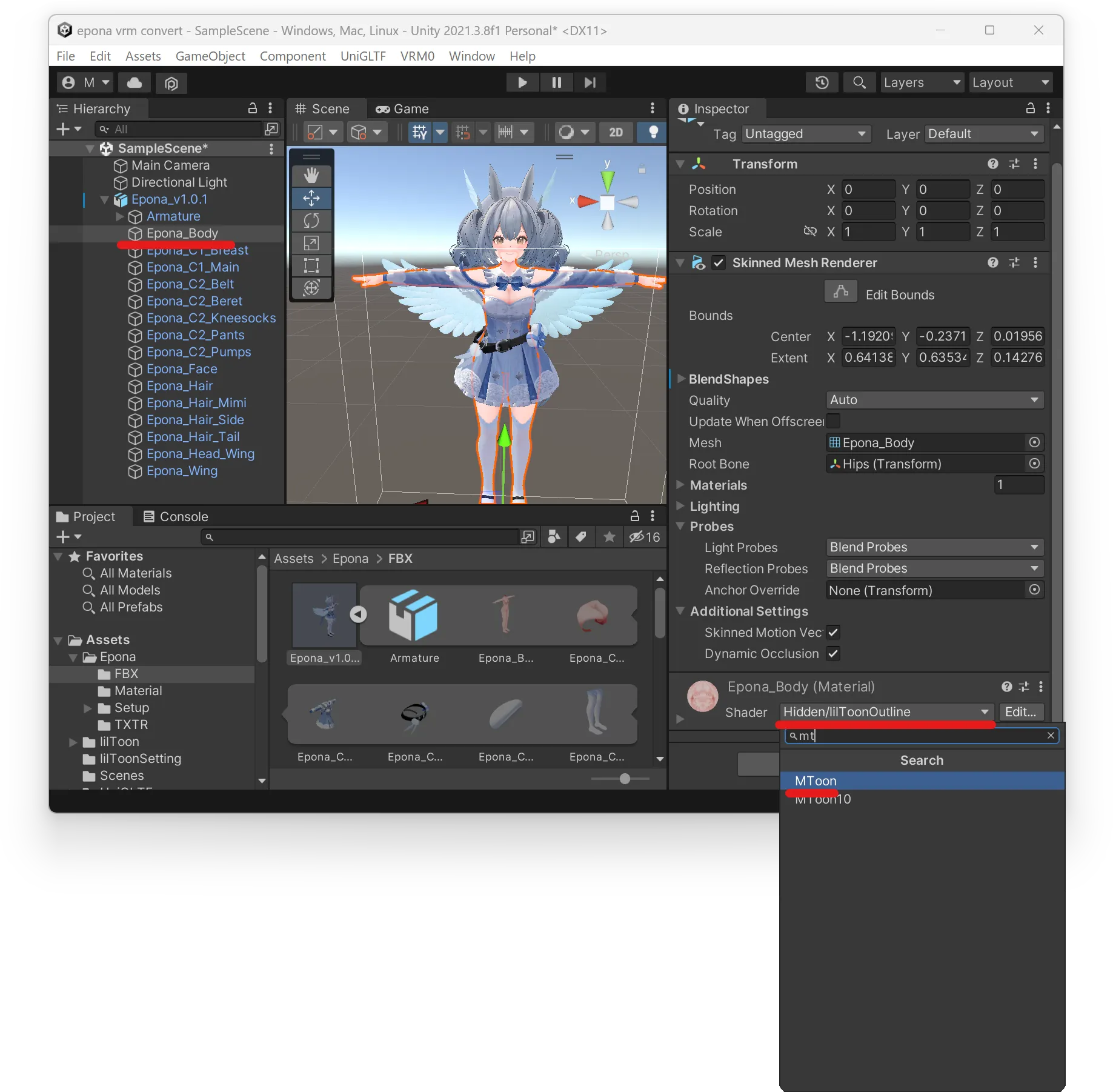The image size is (1113, 1092).
Task: Open the GameObject menu
Action: (210, 56)
